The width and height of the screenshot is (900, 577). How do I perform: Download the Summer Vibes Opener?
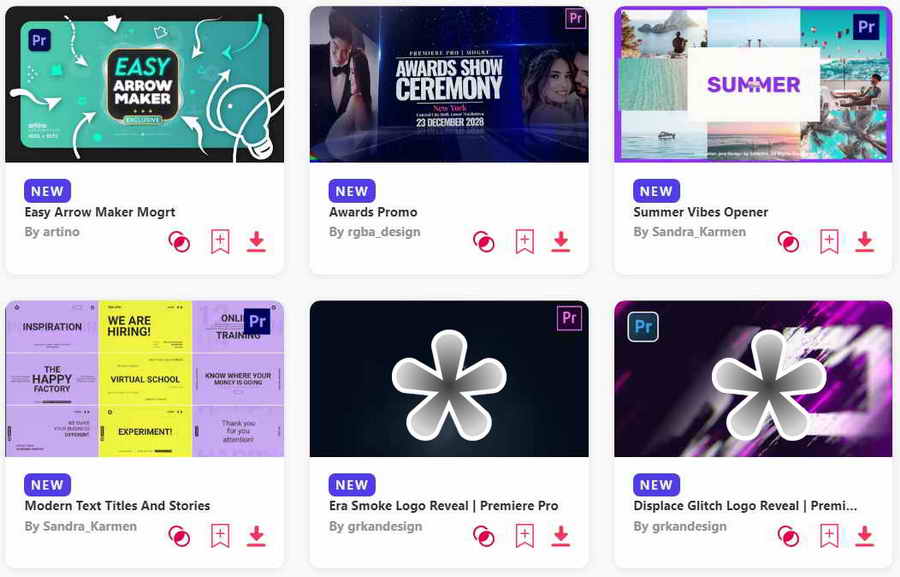[864, 242]
